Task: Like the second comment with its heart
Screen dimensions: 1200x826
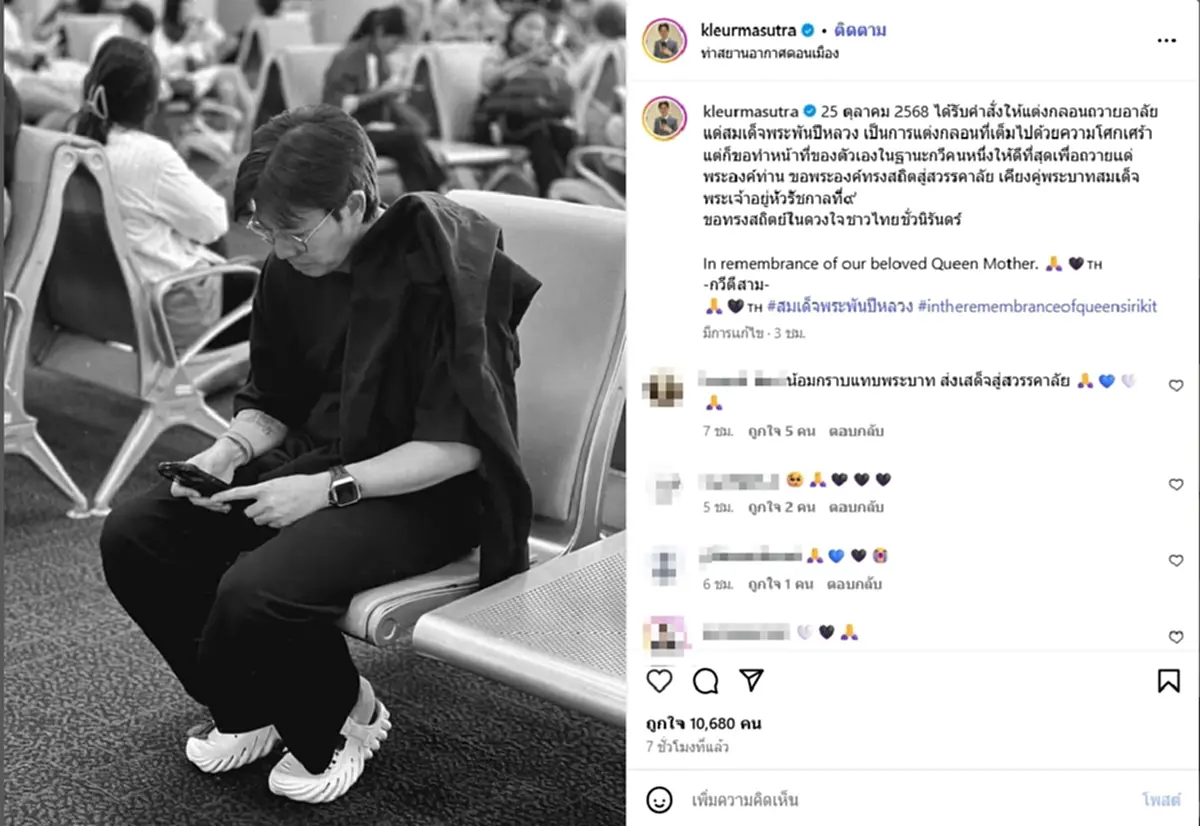Action: tap(1176, 484)
